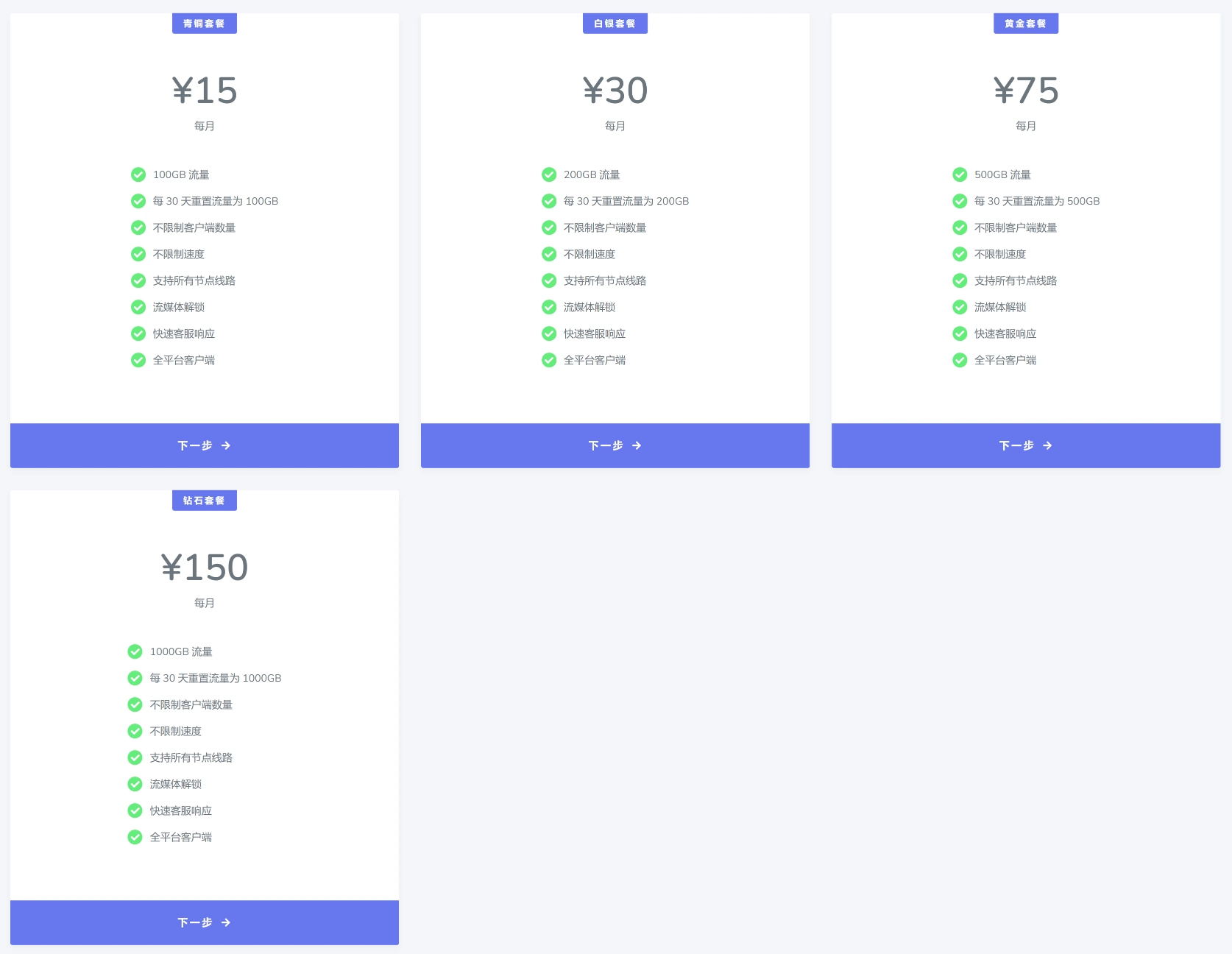Click 每月 under the ¥30 price
1232x954 pixels.
tap(615, 126)
